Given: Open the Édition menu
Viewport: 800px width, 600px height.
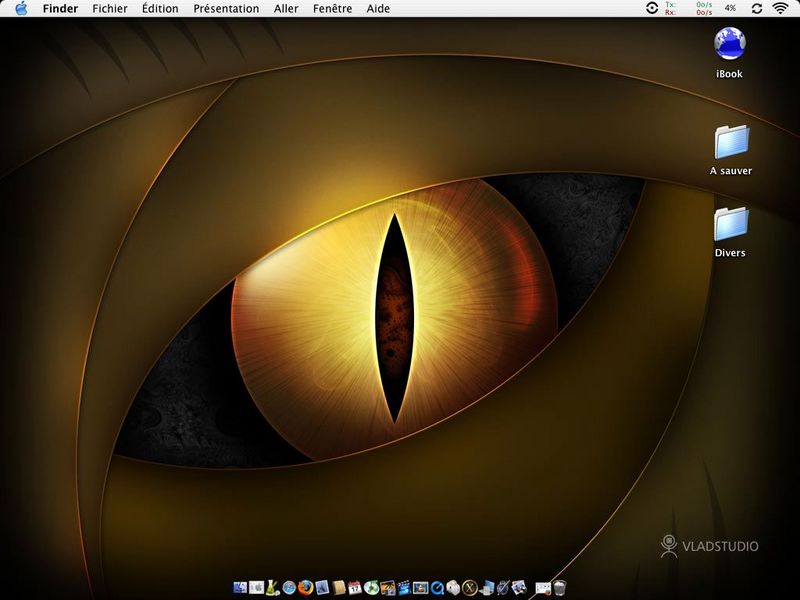Looking at the screenshot, I should [x=160, y=9].
